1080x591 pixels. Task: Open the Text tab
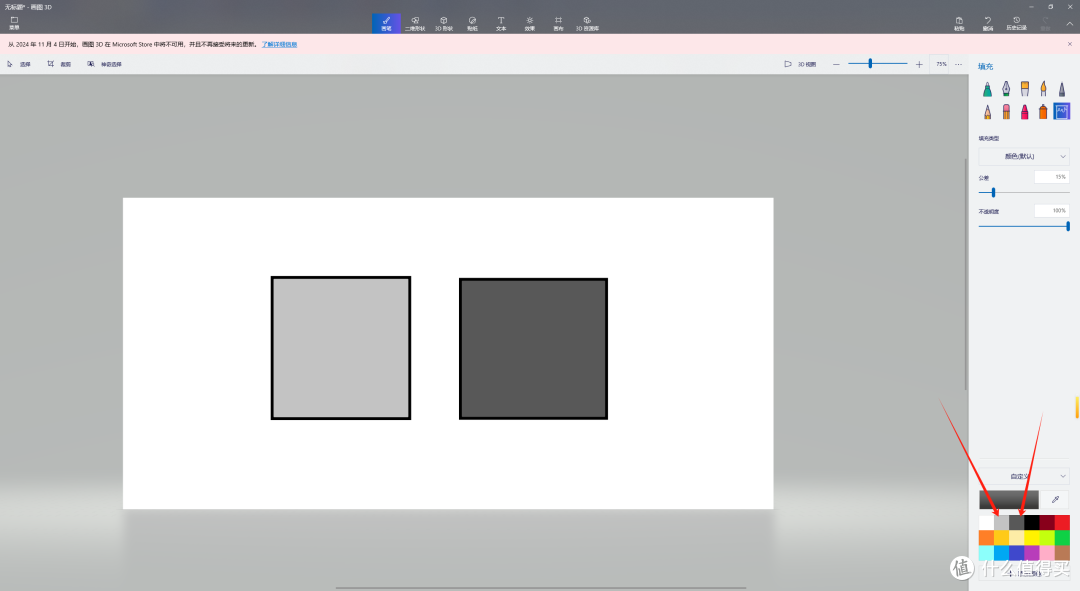coord(501,23)
